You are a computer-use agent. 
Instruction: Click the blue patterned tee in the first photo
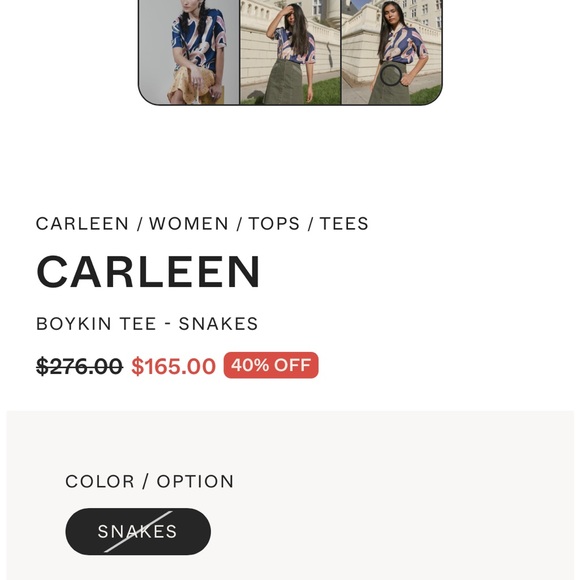point(200,39)
